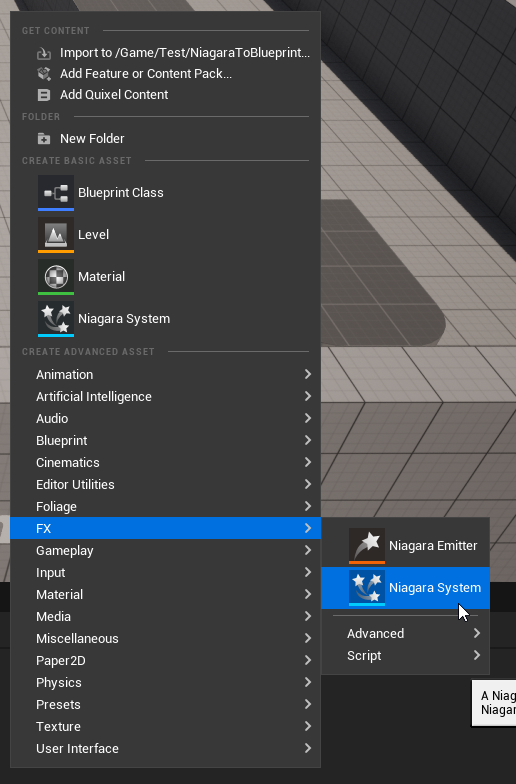Expand the Script FX submenu
Screen dimensions: 516x784
tap(406, 656)
